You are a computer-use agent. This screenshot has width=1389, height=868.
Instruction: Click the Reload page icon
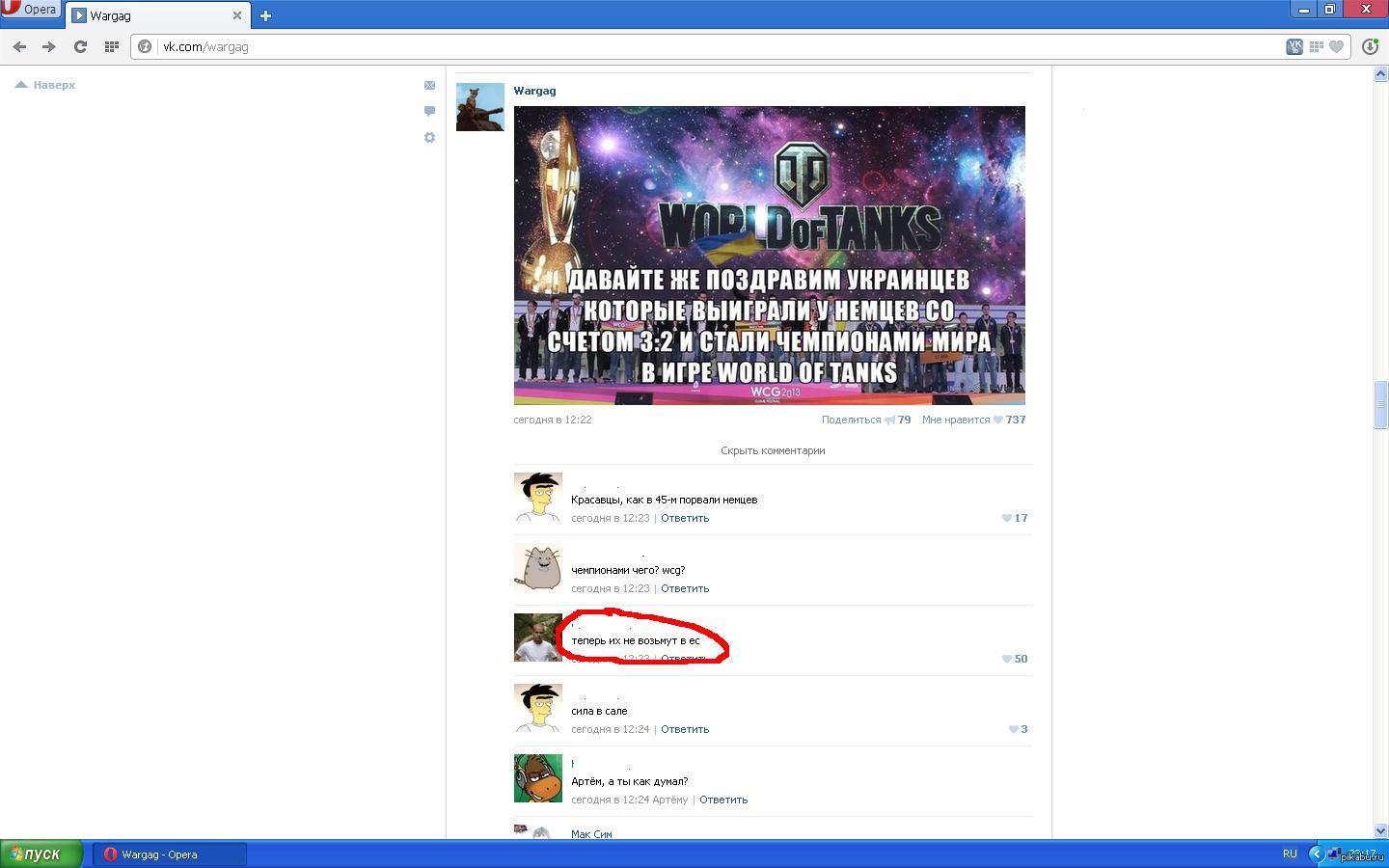point(80,46)
